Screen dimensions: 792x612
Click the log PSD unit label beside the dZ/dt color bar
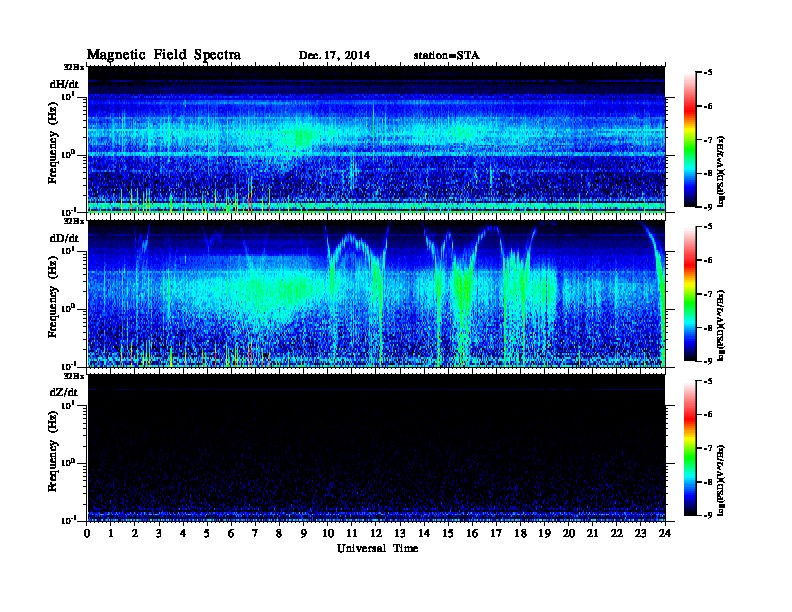(x=721, y=480)
